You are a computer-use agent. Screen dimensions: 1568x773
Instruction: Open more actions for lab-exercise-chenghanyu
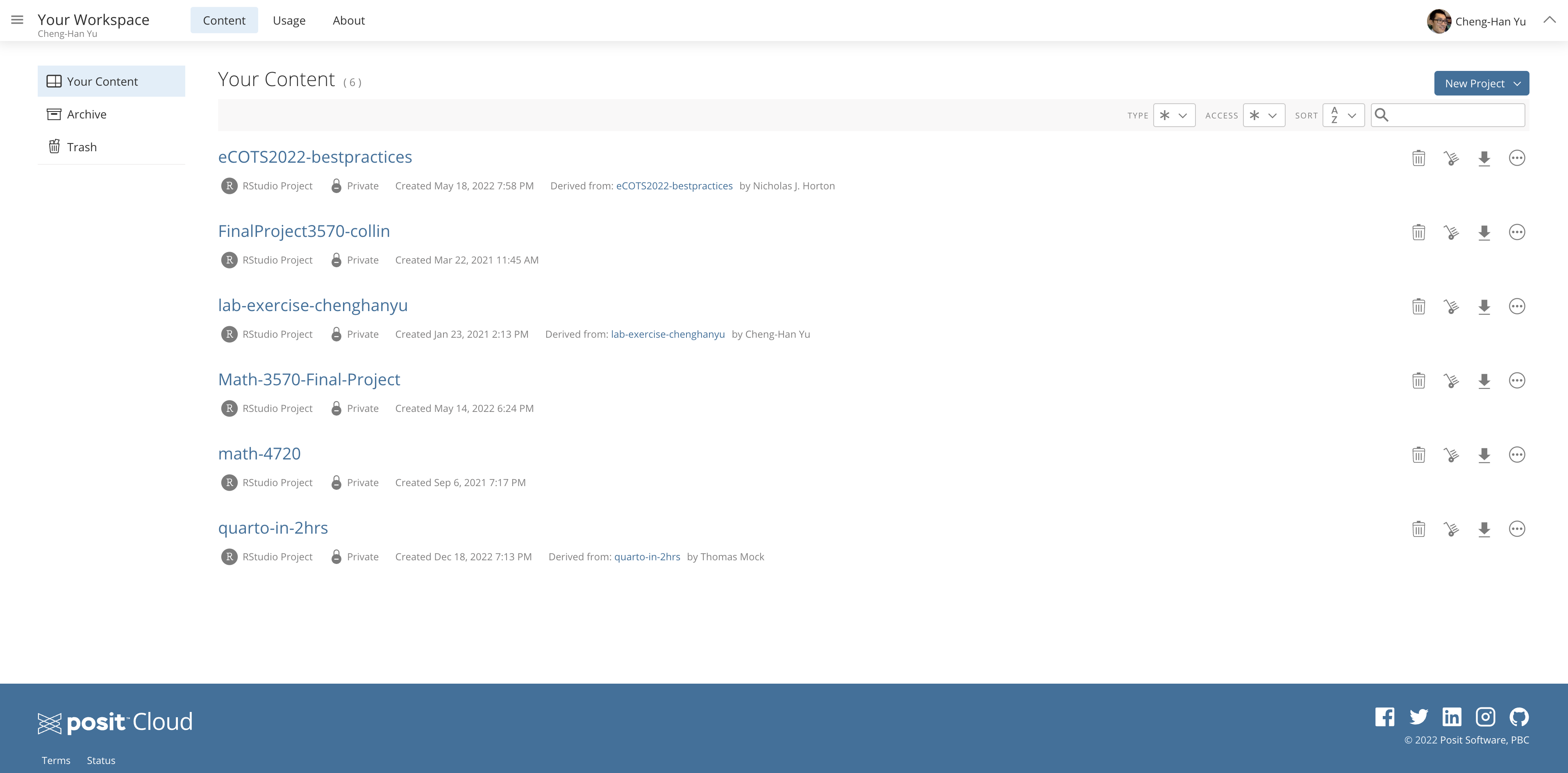(x=1517, y=307)
